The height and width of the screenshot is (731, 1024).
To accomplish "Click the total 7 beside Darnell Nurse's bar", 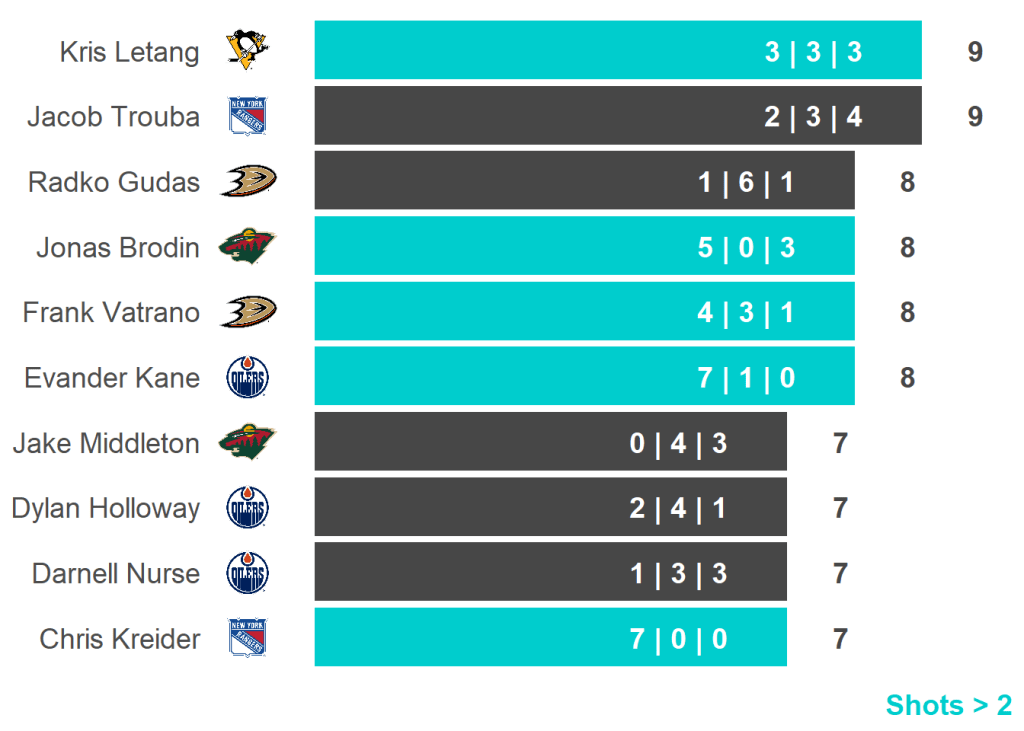I will [x=840, y=574].
